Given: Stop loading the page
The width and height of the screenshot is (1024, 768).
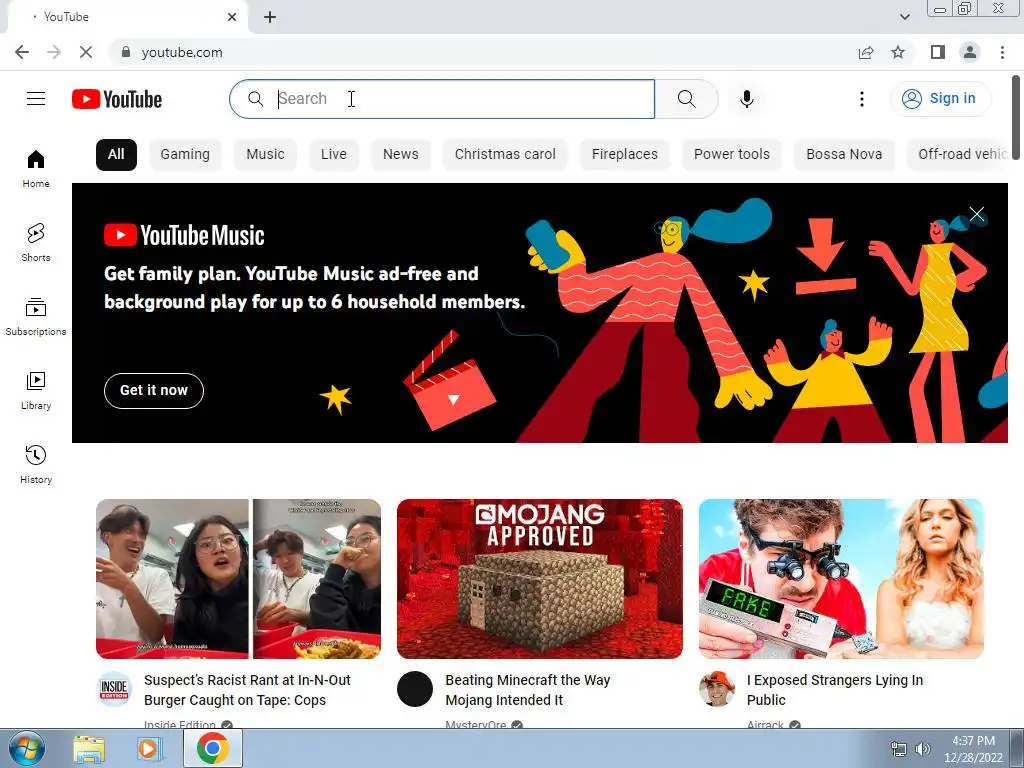Looking at the screenshot, I should pyautogui.click(x=86, y=52).
